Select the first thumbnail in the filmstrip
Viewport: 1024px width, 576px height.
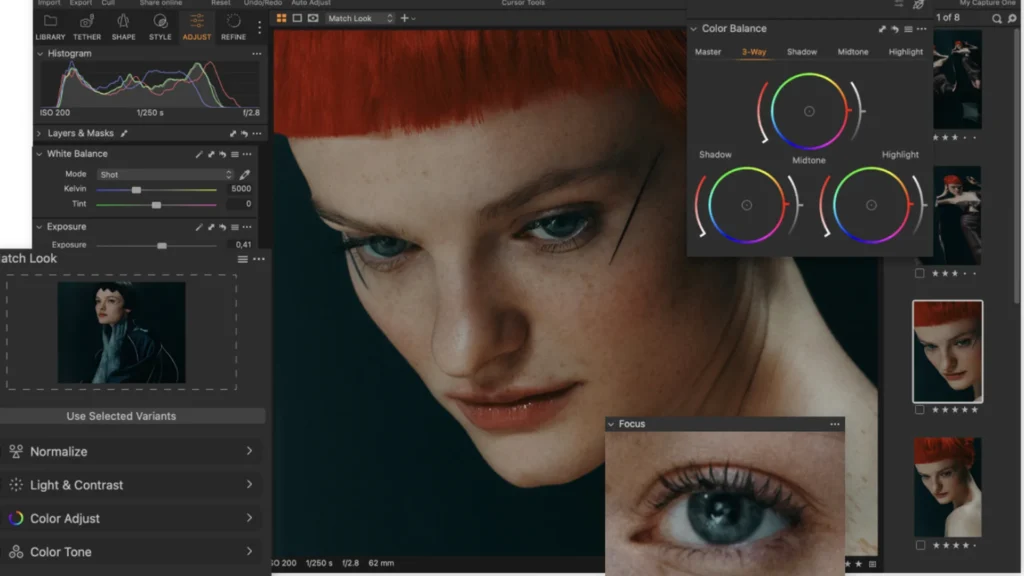957,80
